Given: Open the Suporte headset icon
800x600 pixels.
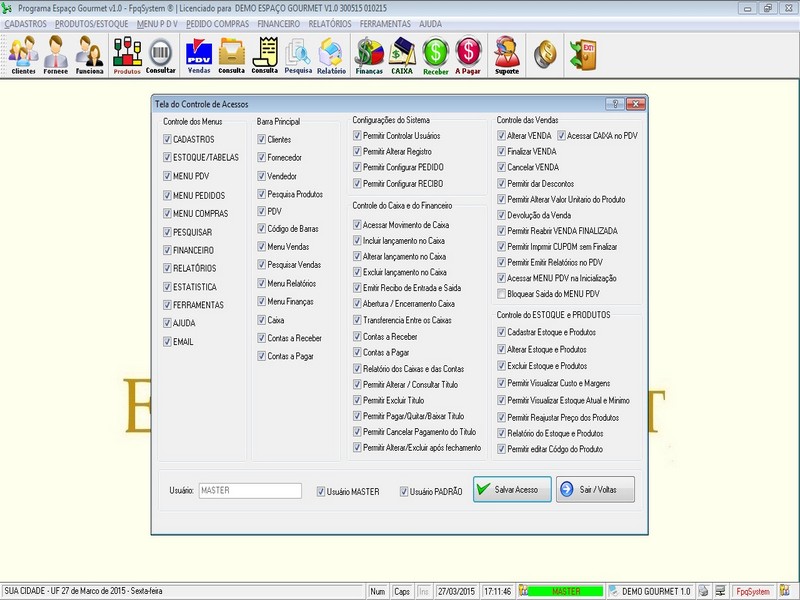Looking at the screenshot, I should (x=507, y=55).
